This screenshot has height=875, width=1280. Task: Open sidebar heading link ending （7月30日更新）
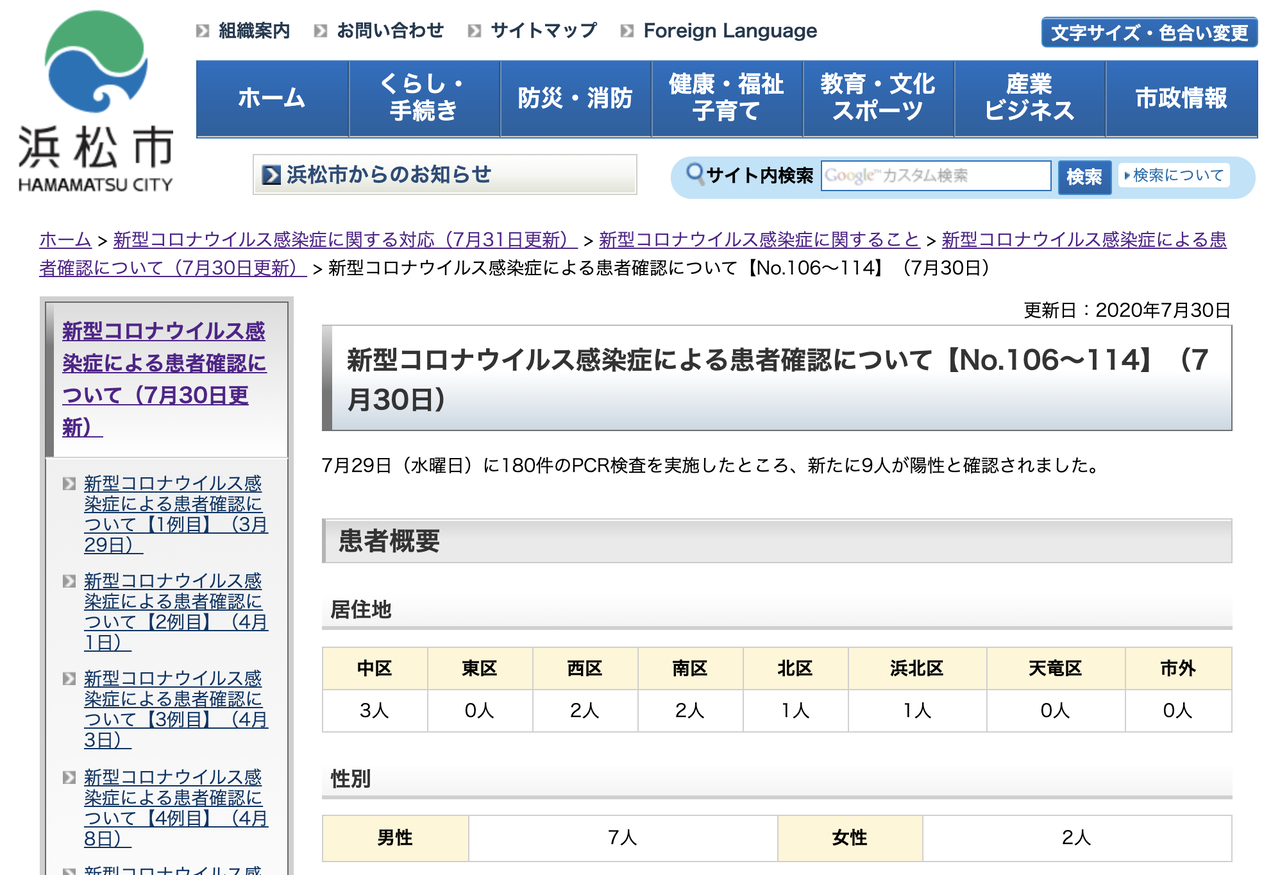point(164,379)
